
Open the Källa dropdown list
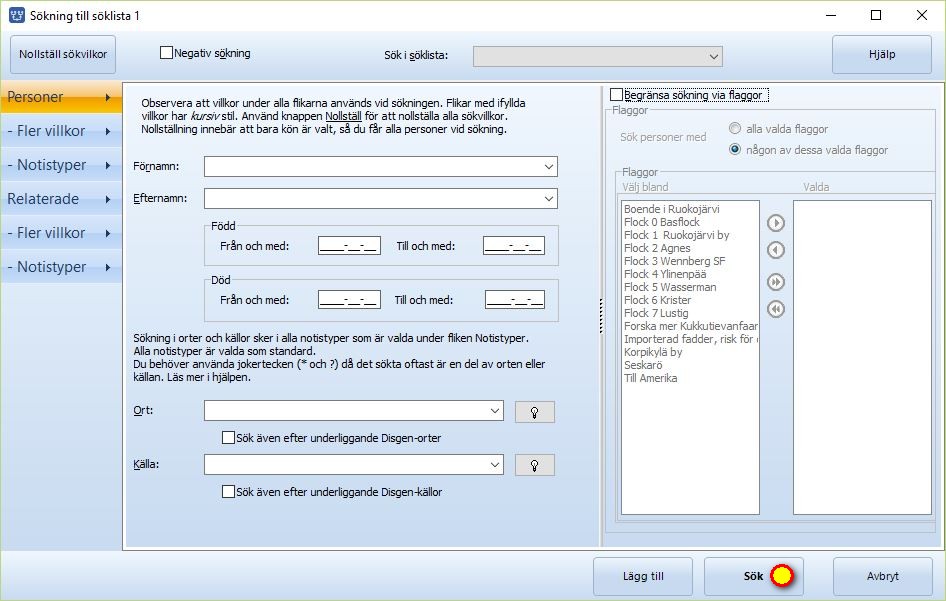(495, 465)
